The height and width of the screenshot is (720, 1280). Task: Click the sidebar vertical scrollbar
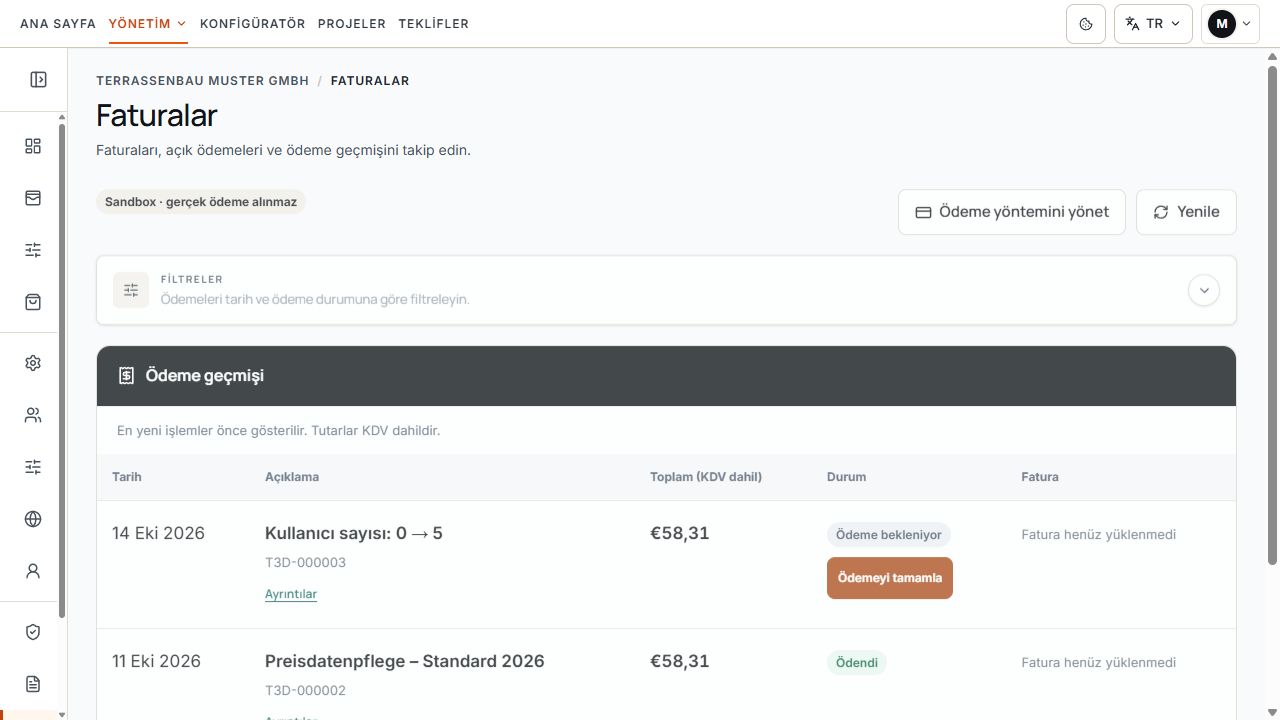point(62,370)
